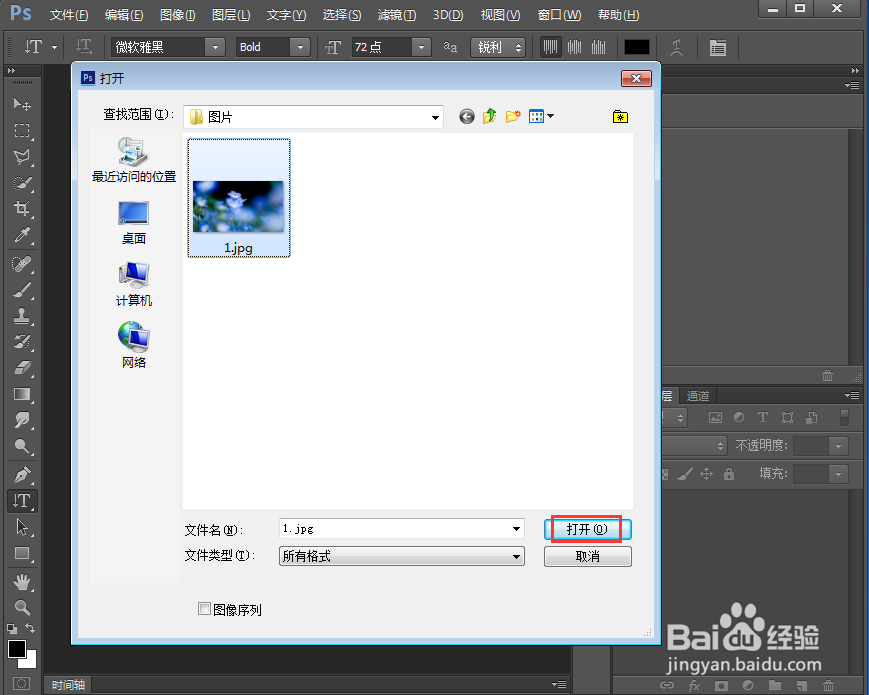Select the Clone Stamp tool

(22, 316)
